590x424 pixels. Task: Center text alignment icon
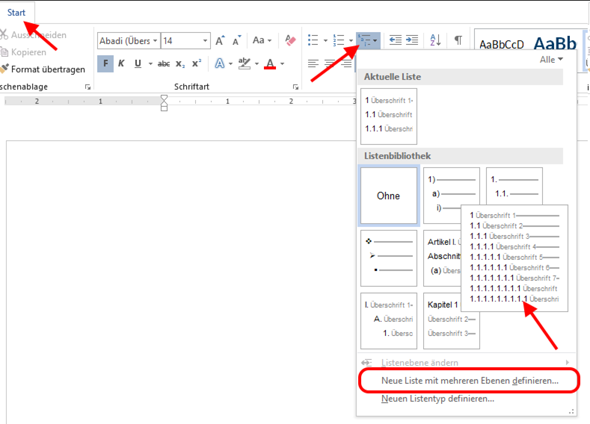pyautogui.click(x=330, y=64)
